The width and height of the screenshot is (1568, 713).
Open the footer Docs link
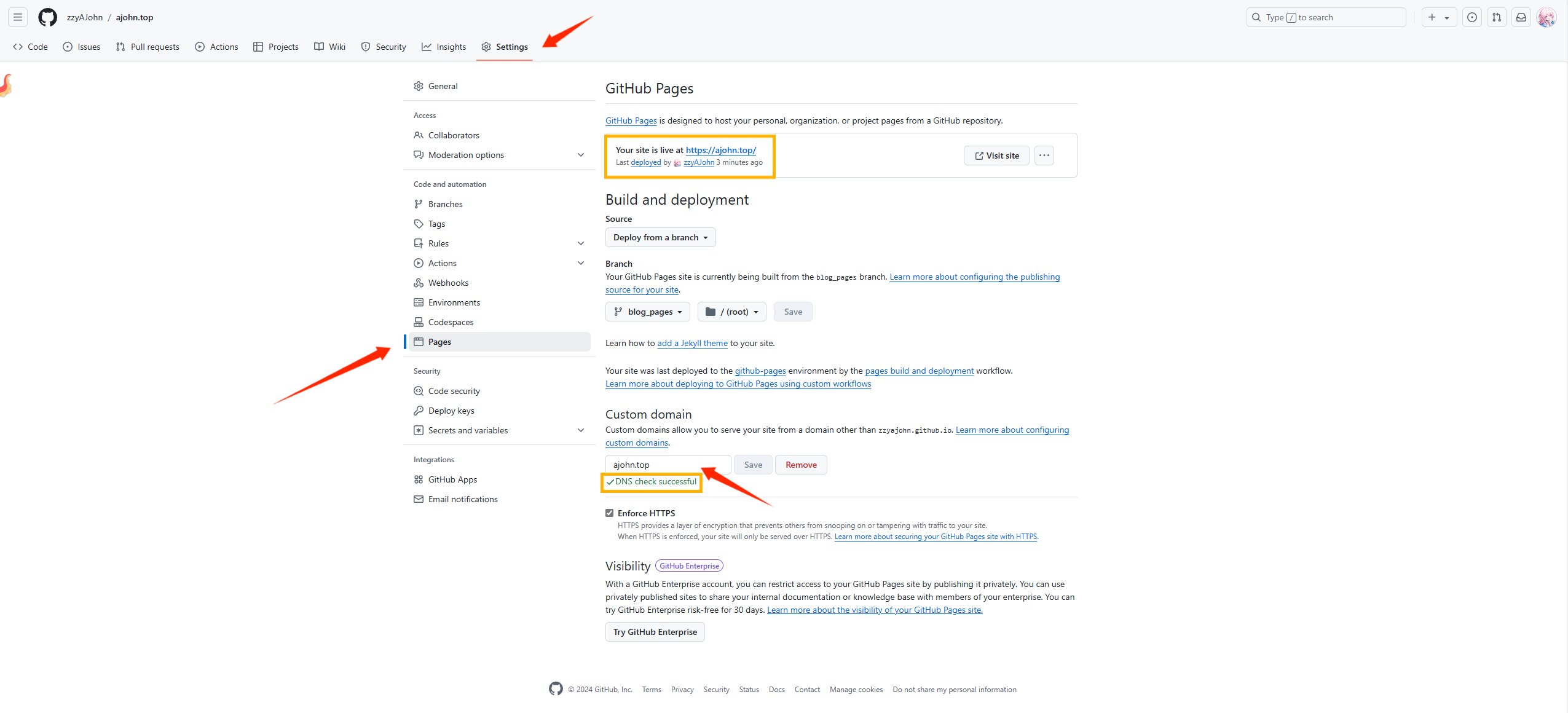coord(776,689)
